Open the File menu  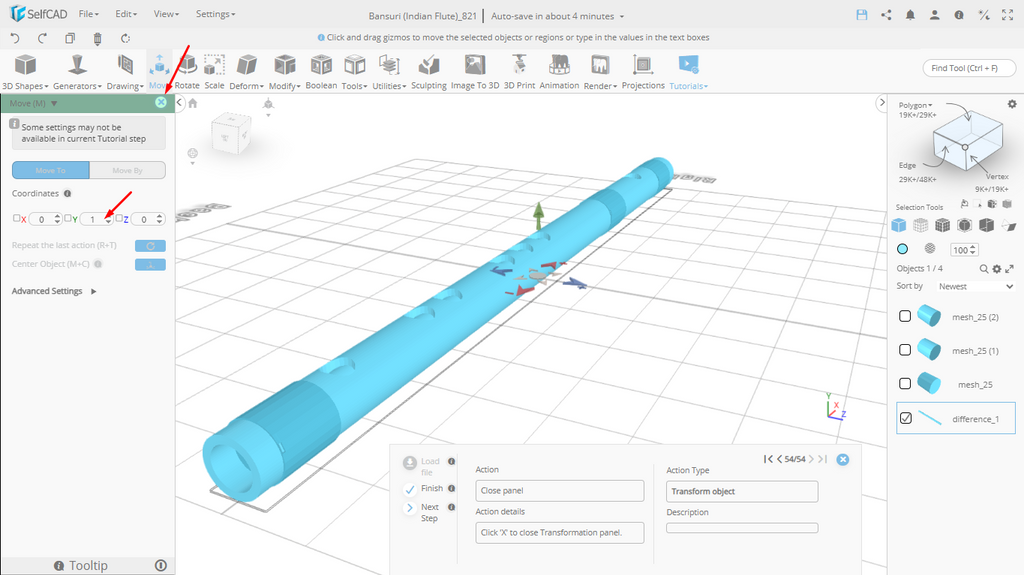coord(88,15)
